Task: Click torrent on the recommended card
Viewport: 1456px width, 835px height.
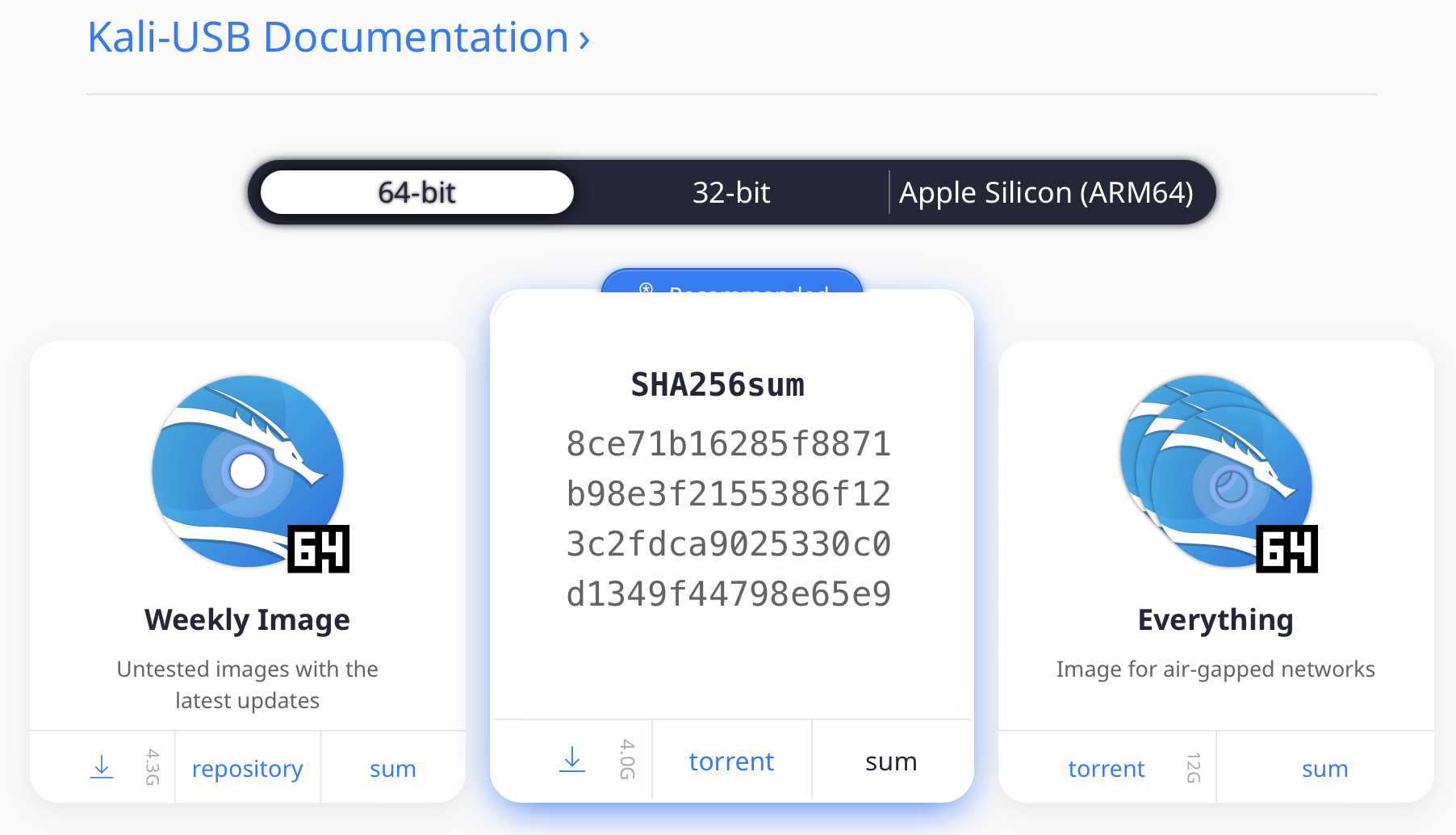Action: click(x=731, y=762)
